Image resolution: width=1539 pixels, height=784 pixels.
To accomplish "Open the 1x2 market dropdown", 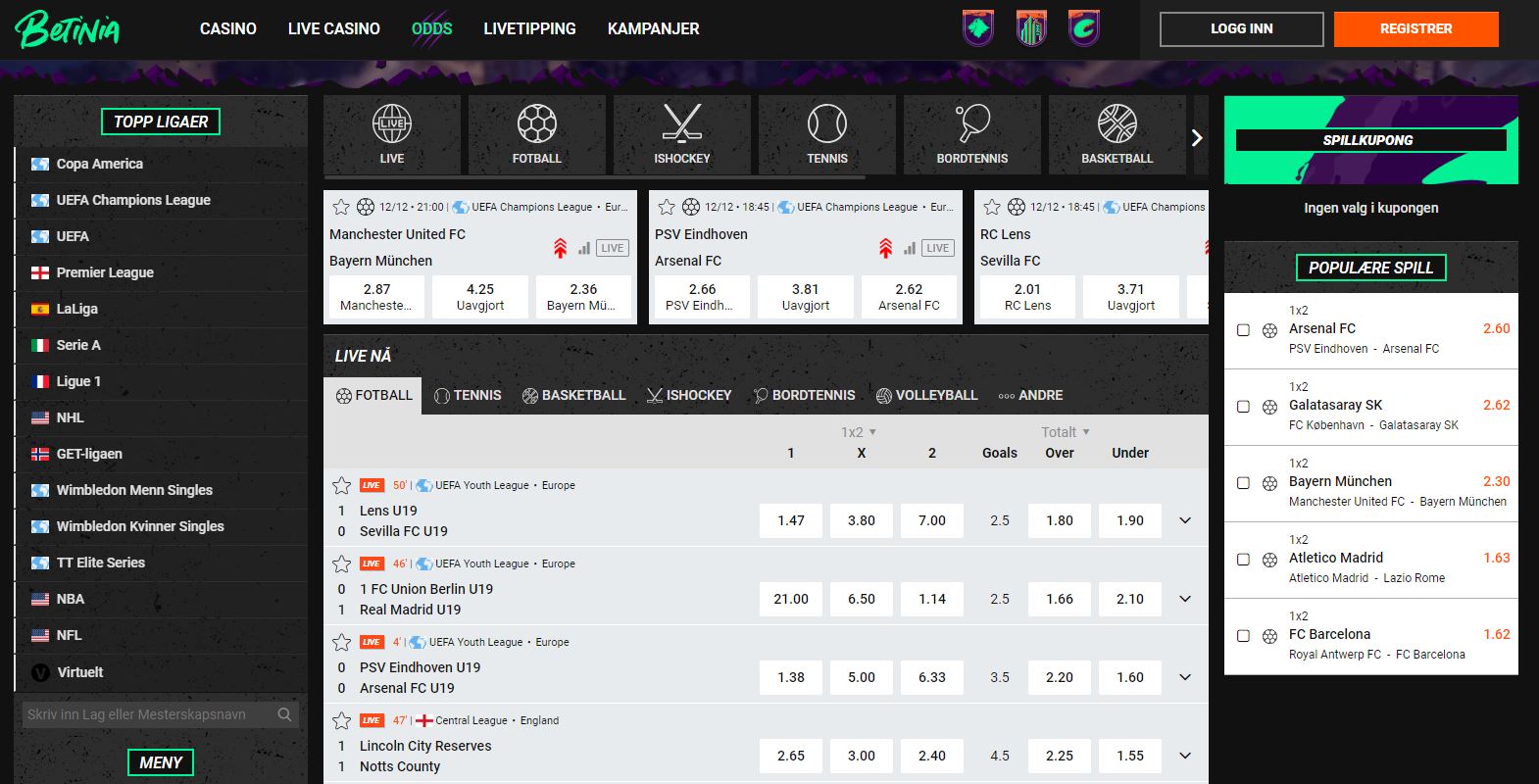I will 858,432.
